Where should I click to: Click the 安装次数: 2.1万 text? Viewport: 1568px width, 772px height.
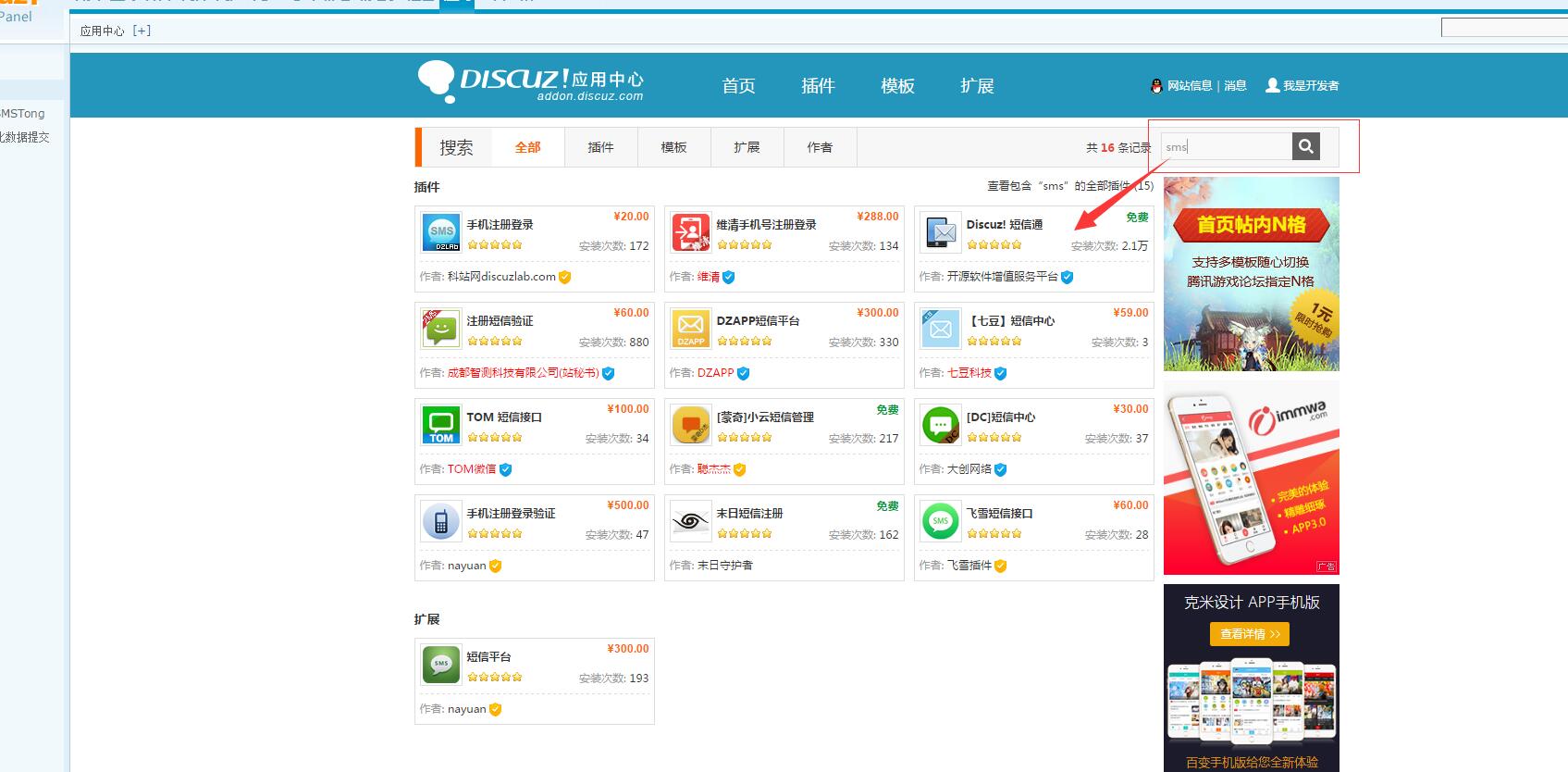point(1109,246)
